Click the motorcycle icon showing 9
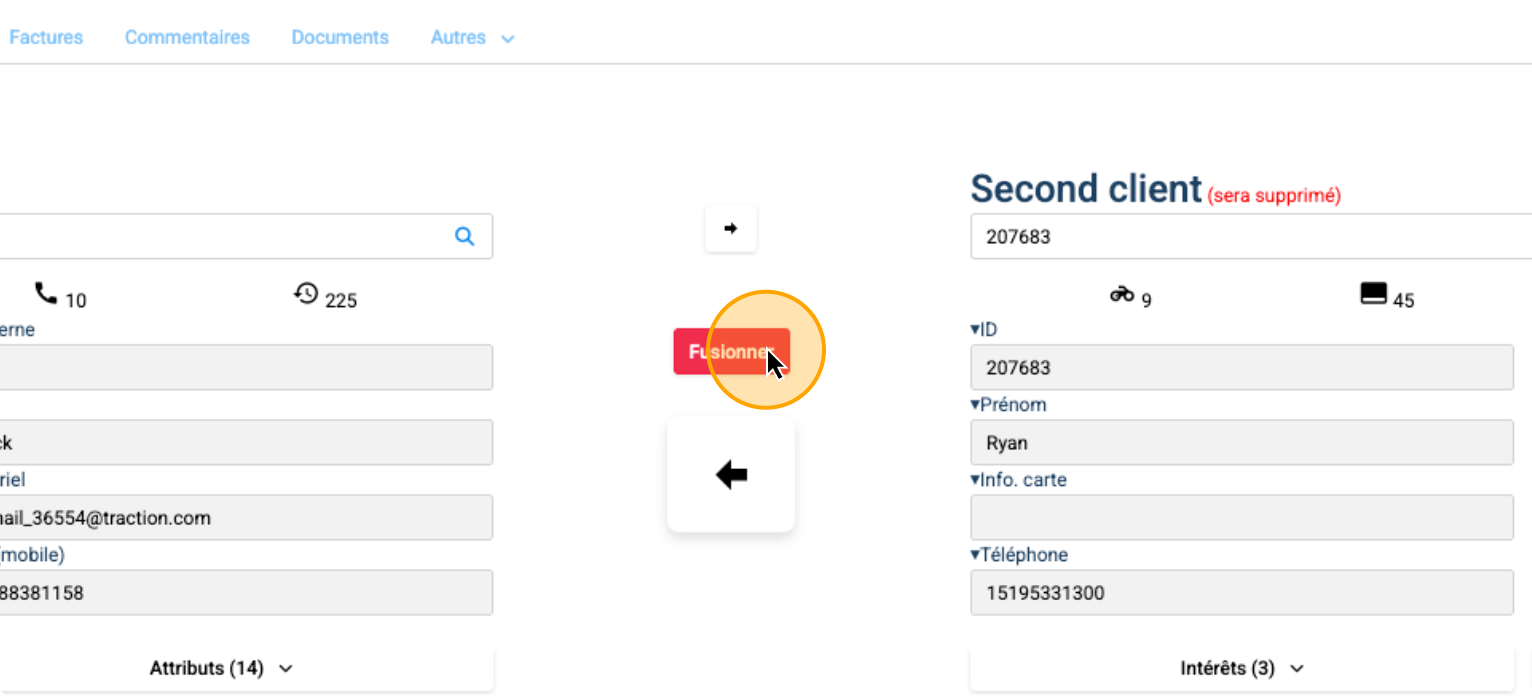1532x700 pixels. [x=1122, y=294]
